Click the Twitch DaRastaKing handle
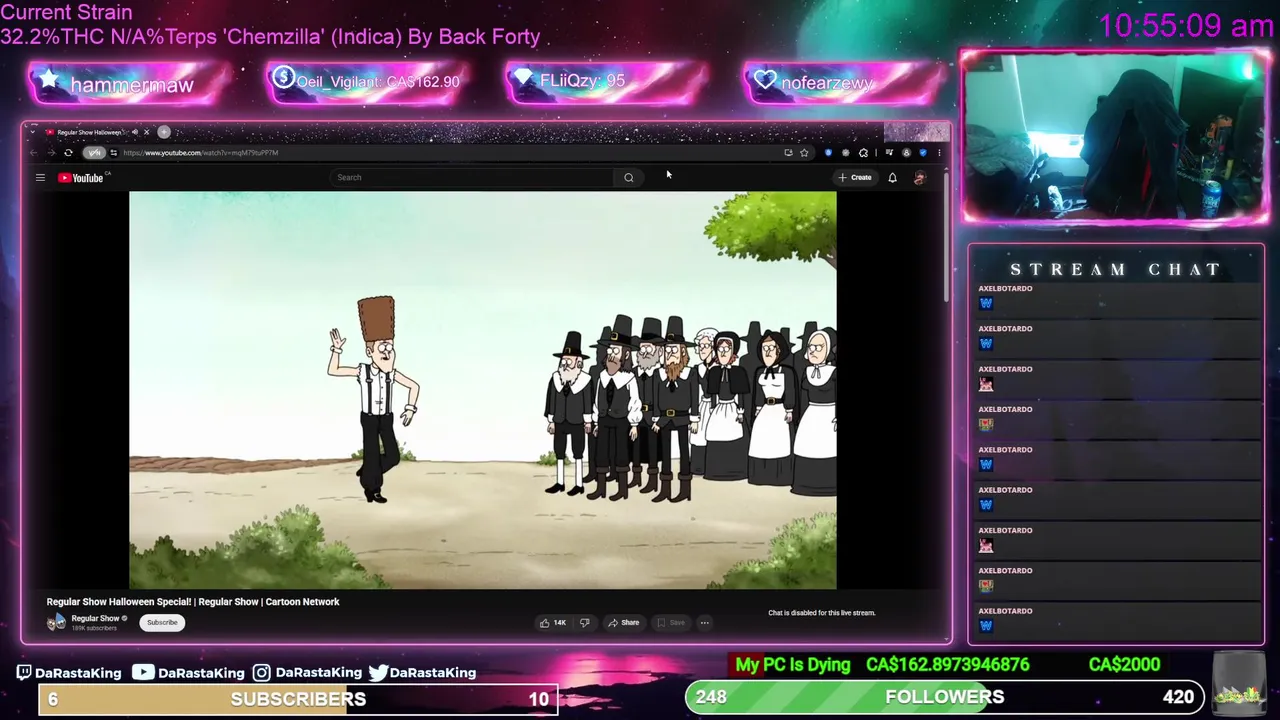Image resolution: width=1280 pixels, height=720 pixels. point(68,673)
